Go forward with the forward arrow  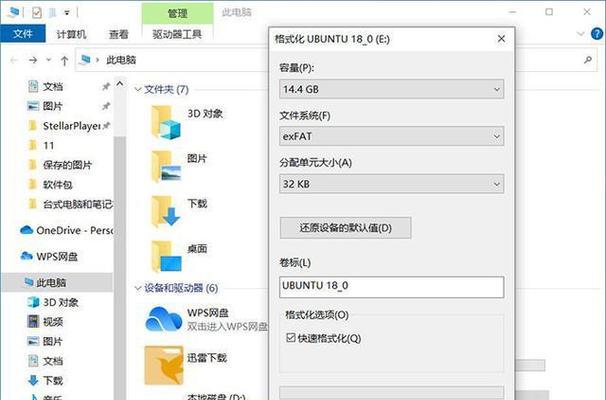tap(33, 60)
